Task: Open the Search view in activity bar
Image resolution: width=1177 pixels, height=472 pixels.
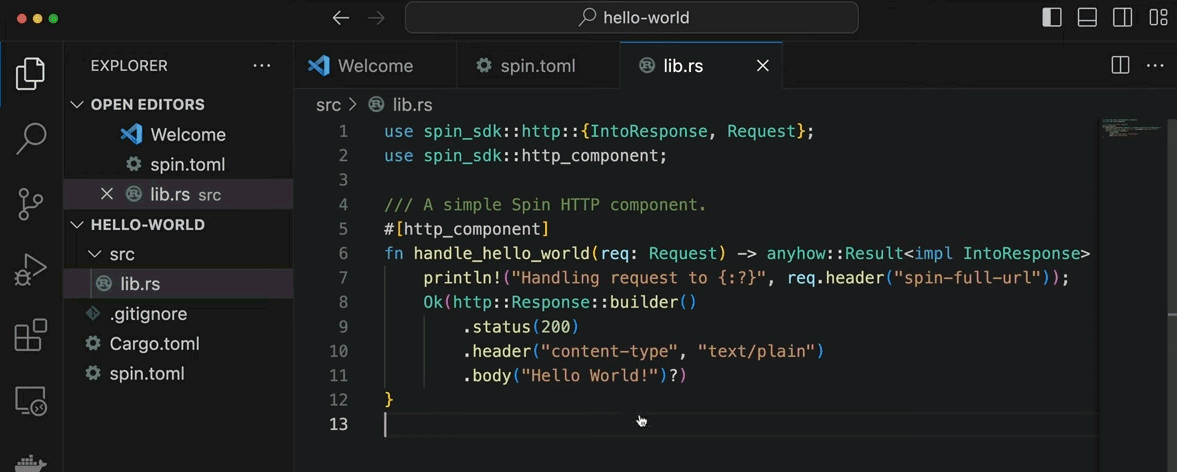Action: (x=31, y=139)
